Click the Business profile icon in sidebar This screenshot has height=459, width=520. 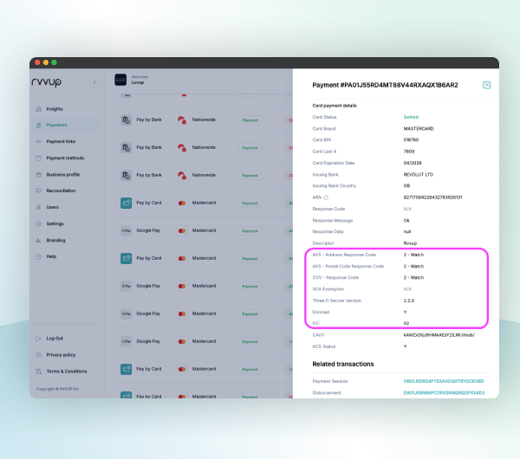point(39,175)
